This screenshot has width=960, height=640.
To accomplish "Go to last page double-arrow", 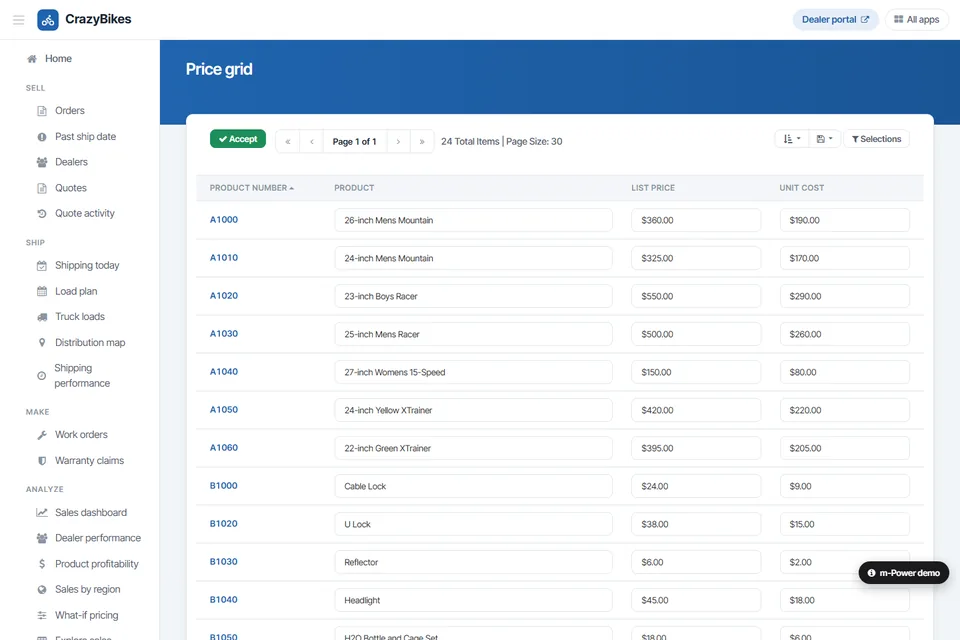I will click(422, 141).
